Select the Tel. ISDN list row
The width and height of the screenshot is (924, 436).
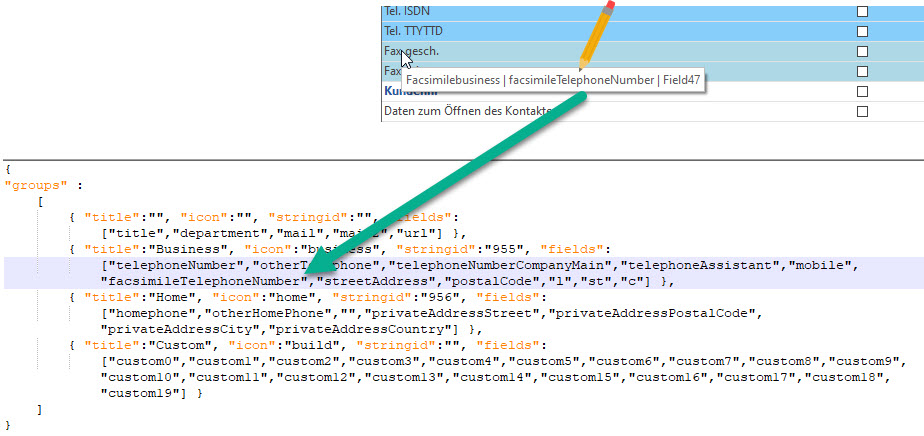(x=600, y=11)
